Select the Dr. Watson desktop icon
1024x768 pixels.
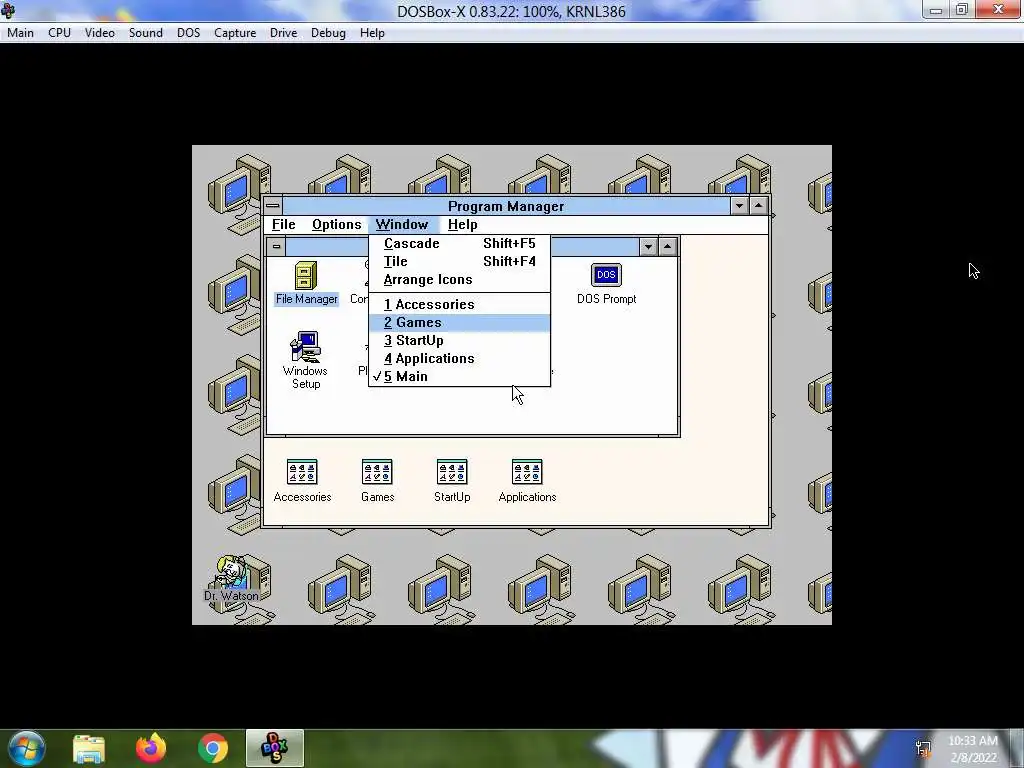click(231, 578)
